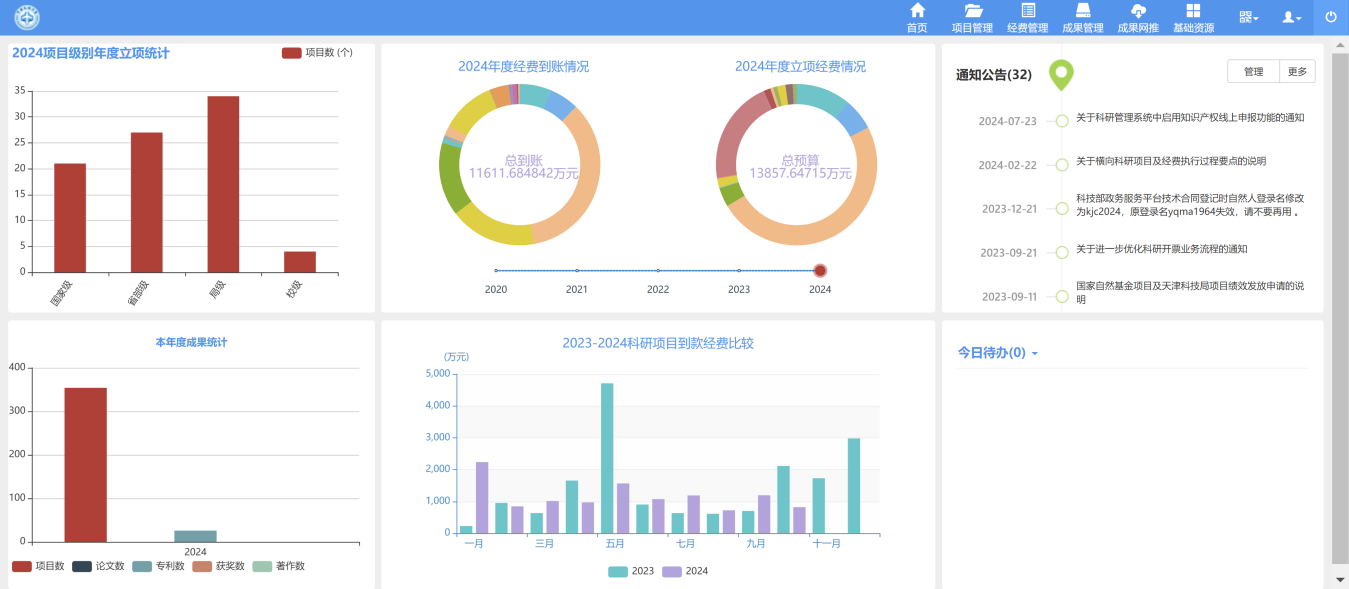Select 2020 on the year timeline
This screenshot has width=1349, height=589.
pos(496,271)
